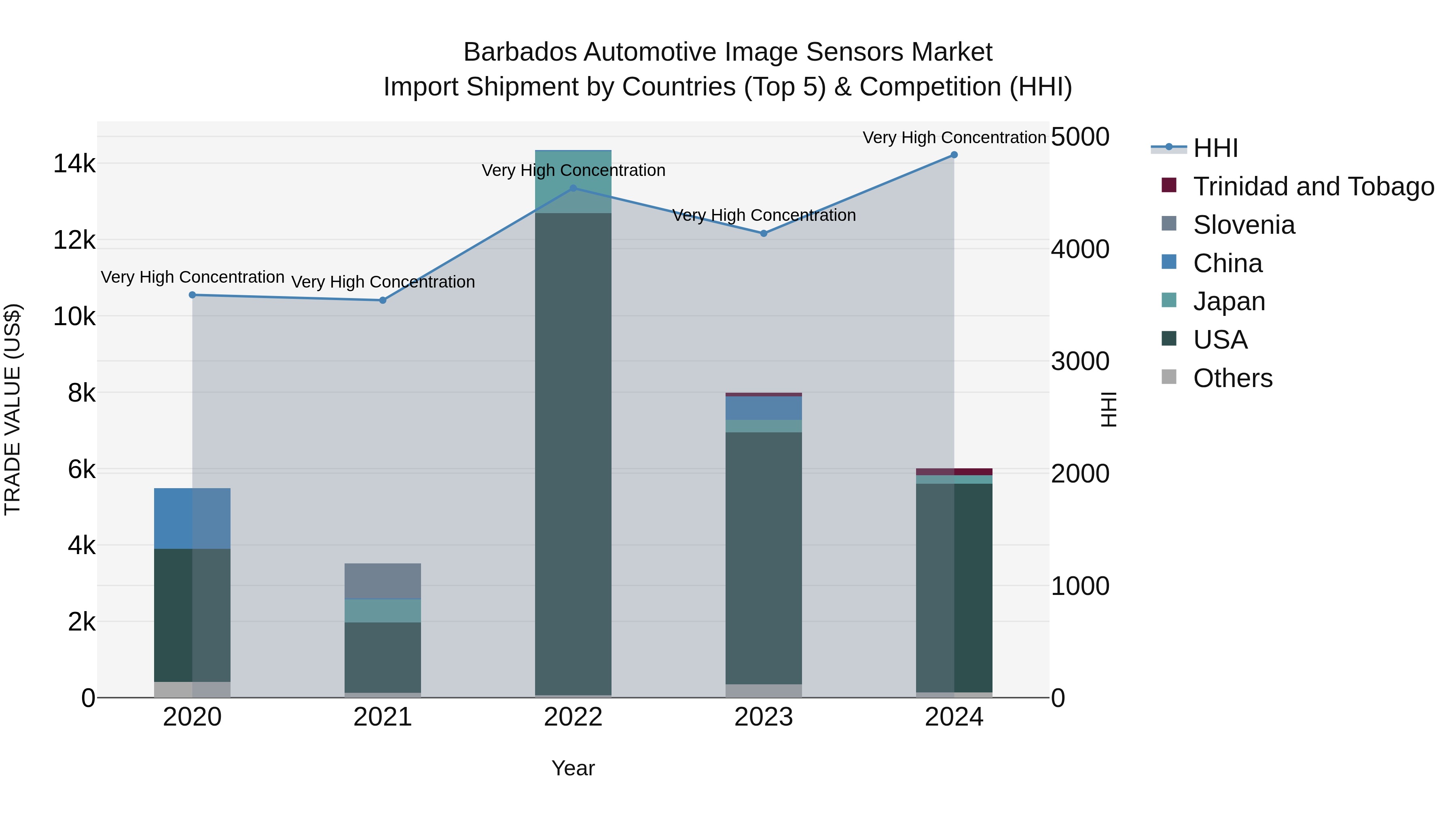The height and width of the screenshot is (819, 1456).
Task: Click the 2024 x-axis tick label
Action: tap(954, 717)
